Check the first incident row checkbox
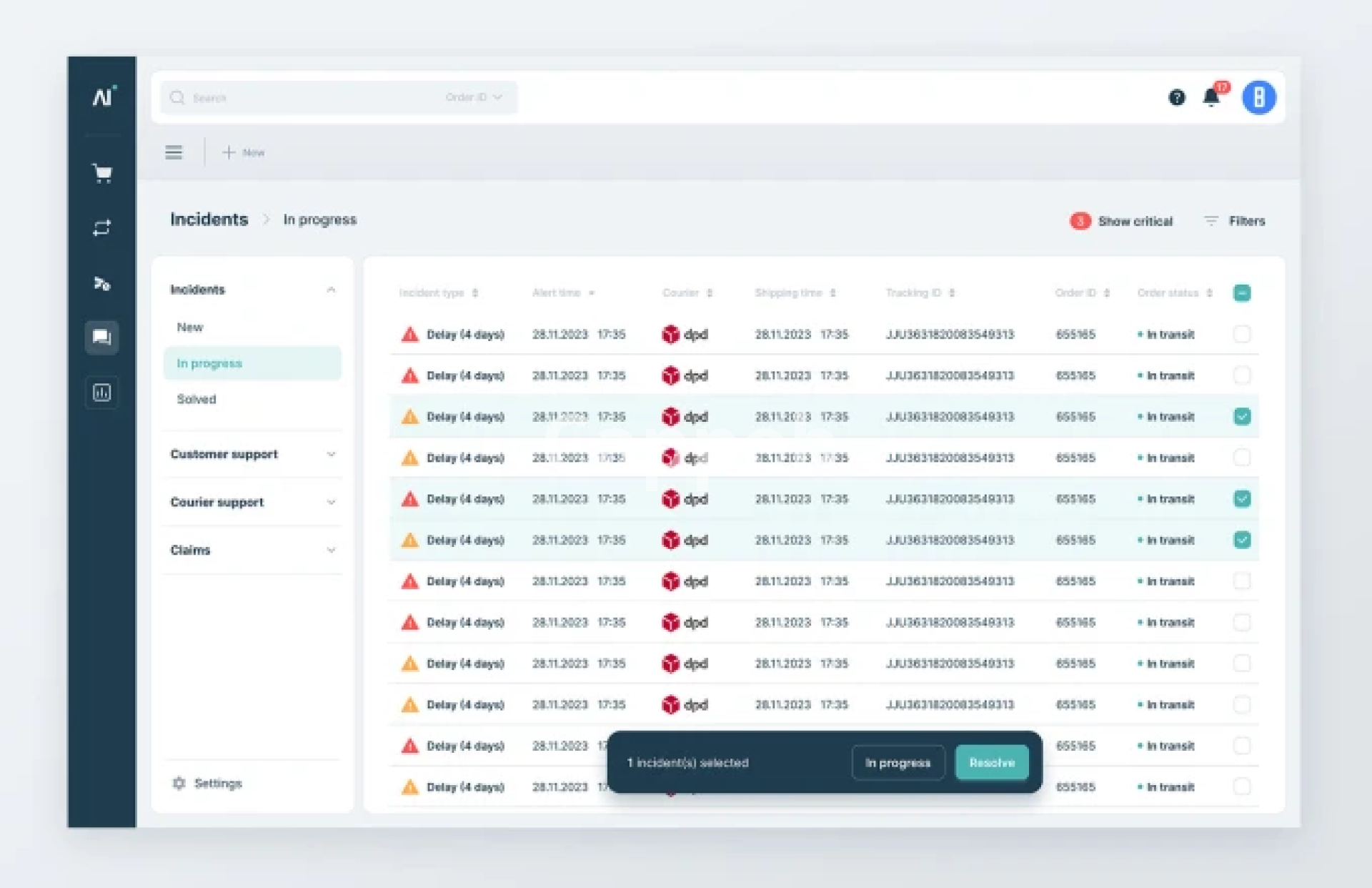The width and height of the screenshot is (1372, 888). coord(1242,334)
